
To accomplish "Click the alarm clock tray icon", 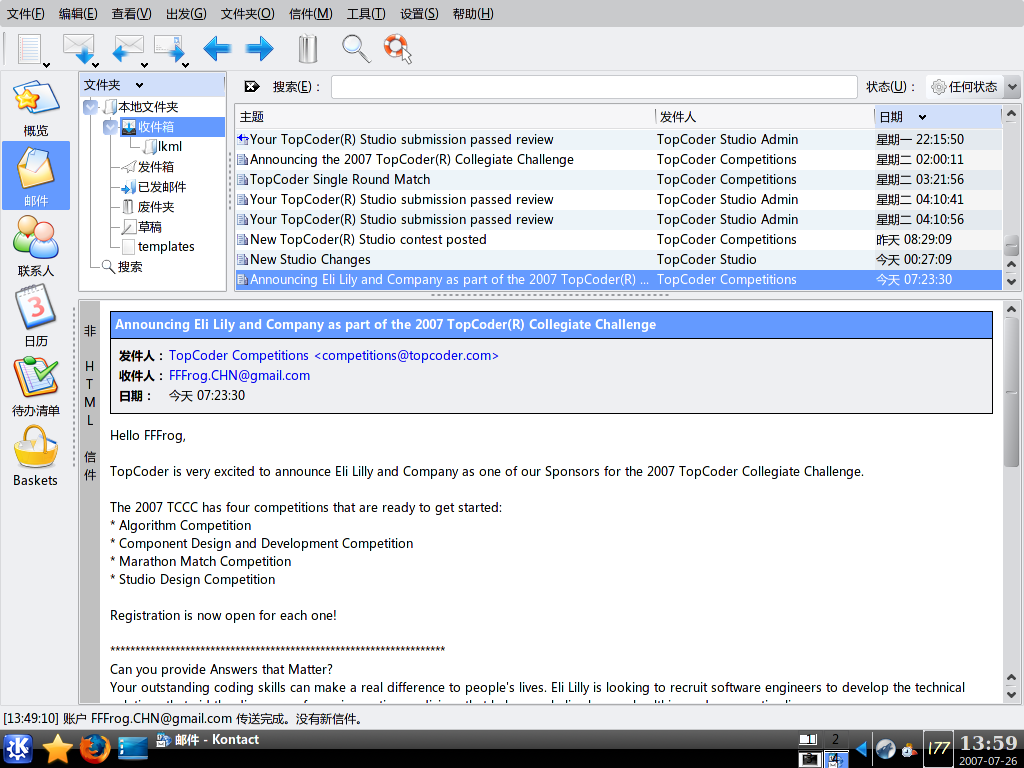I will 908,748.
